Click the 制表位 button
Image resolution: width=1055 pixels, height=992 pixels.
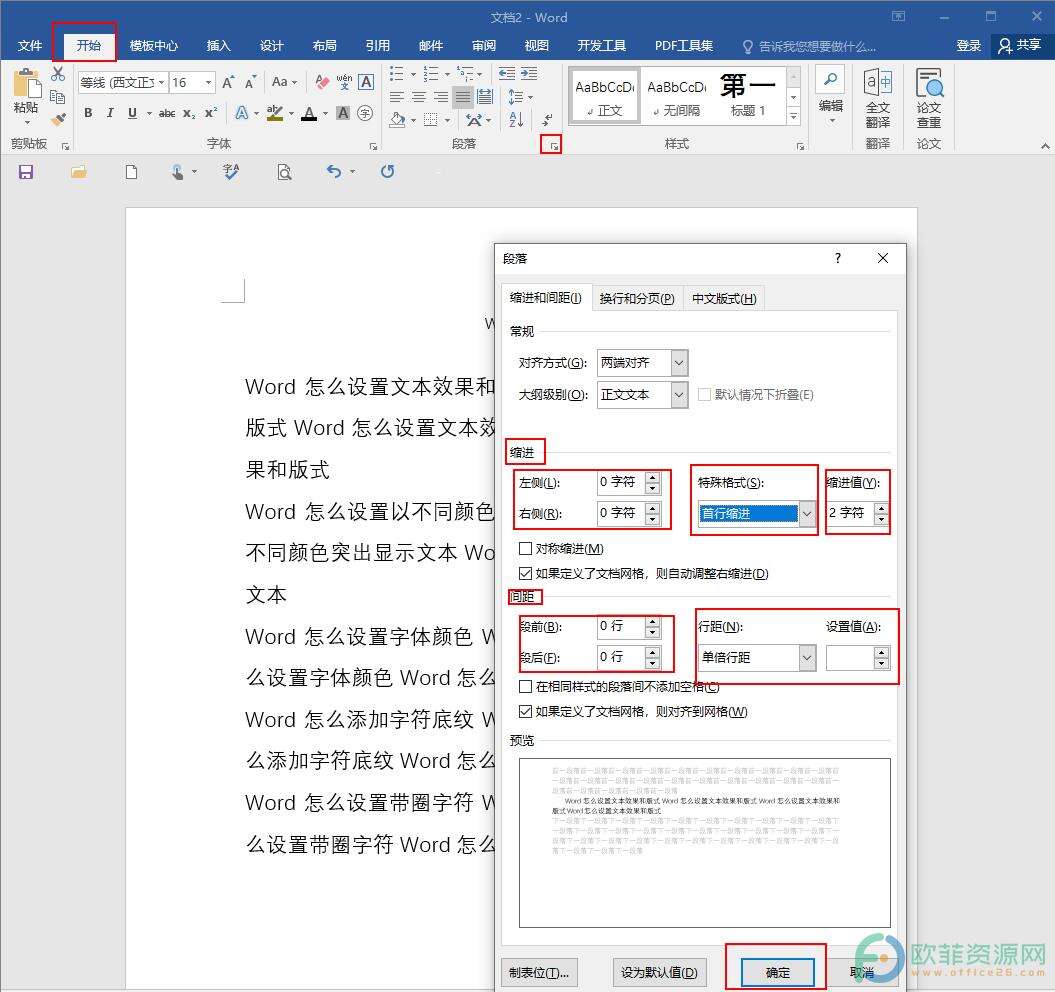[539, 972]
